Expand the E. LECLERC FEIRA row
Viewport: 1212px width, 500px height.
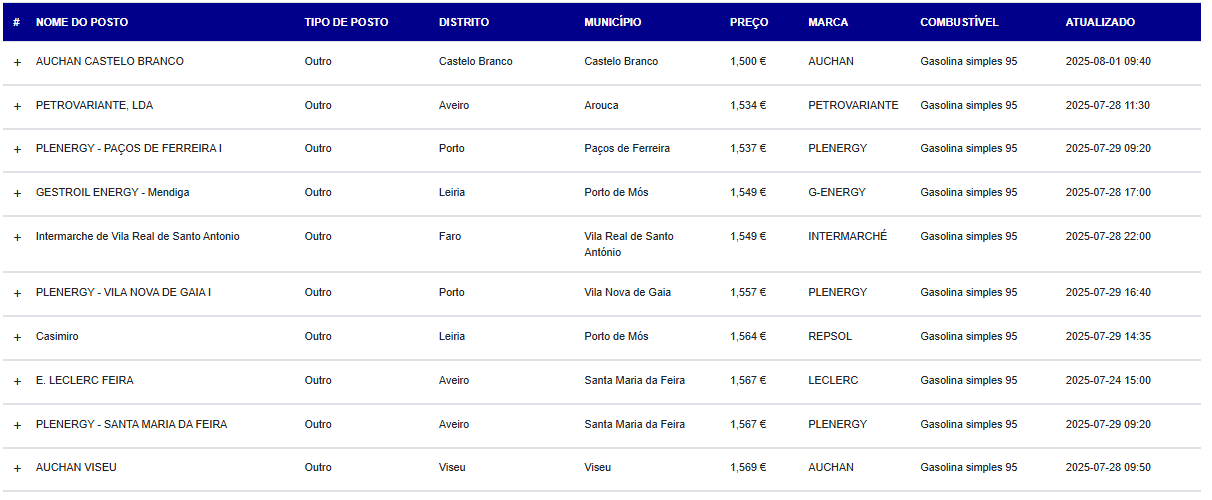point(16,381)
